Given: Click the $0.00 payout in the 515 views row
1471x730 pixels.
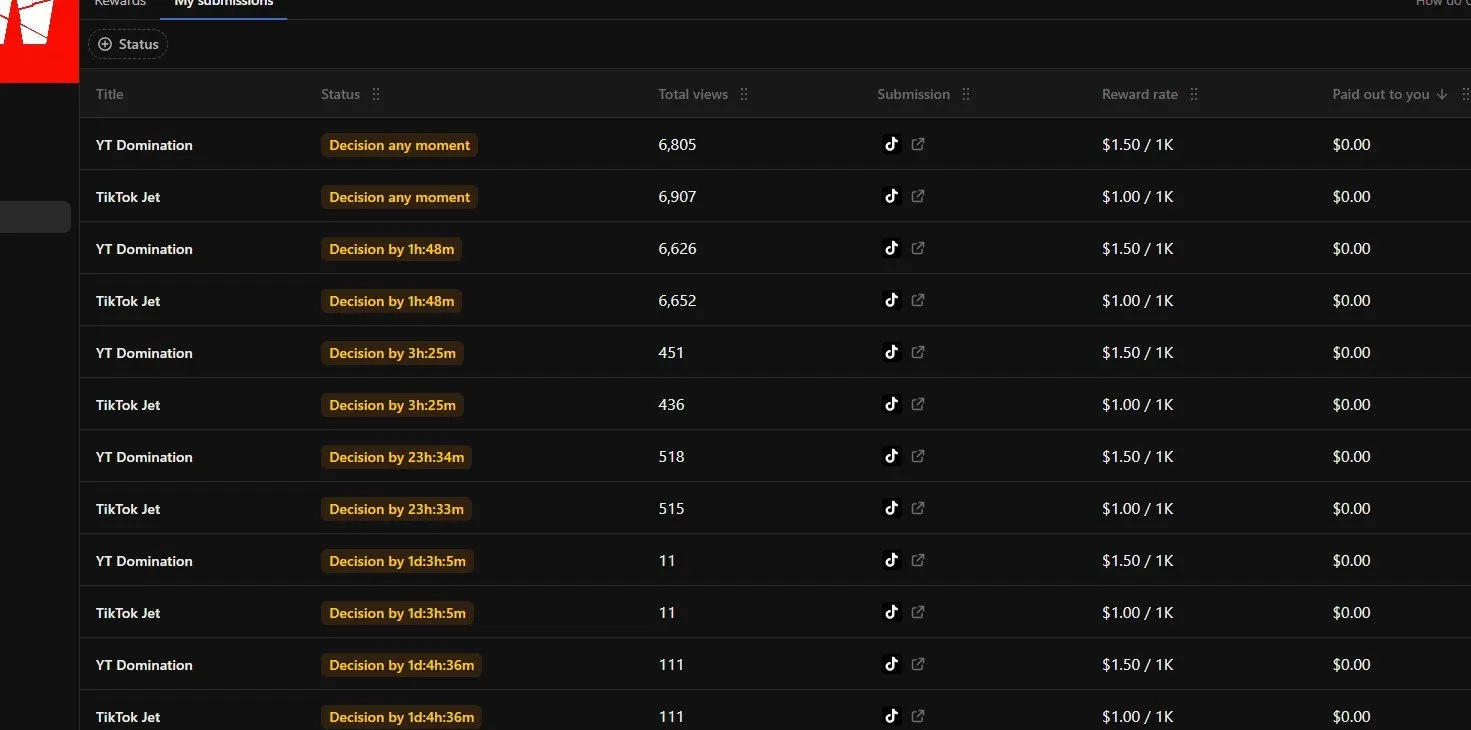Looking at the screenshot, I should tap(1351, 509).
